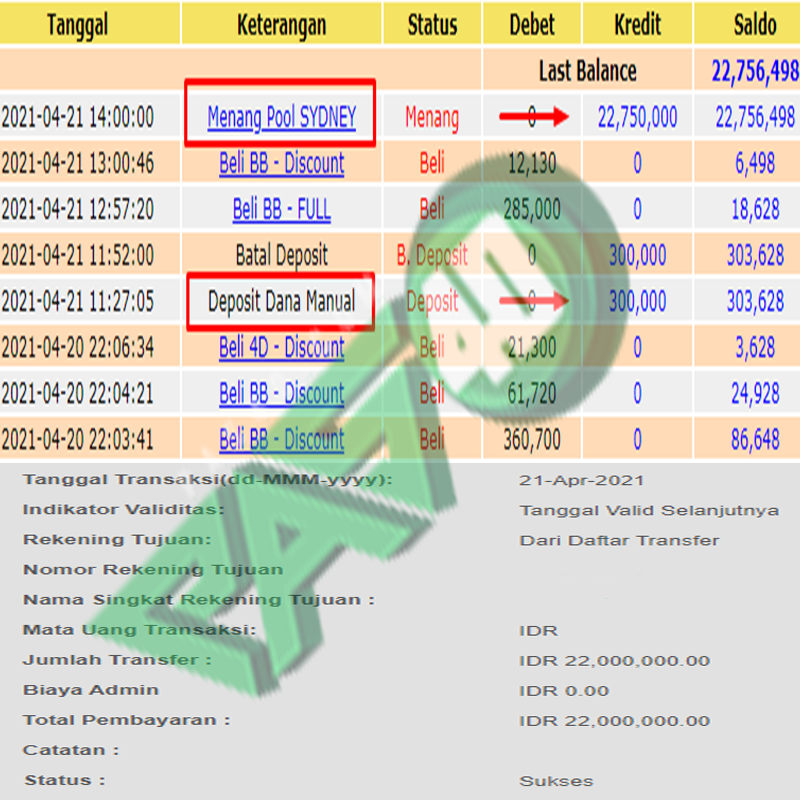Select the transaction date 21-Apr-2021
This screenshot has width=800, height=800.
click(x=582, y=480)
